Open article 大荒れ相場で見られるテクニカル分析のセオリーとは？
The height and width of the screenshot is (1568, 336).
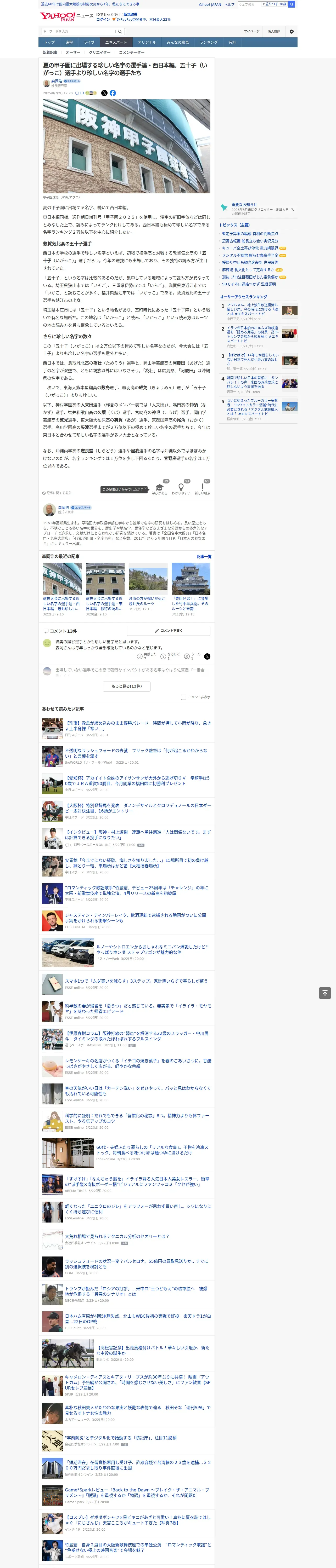point(117,1236)
